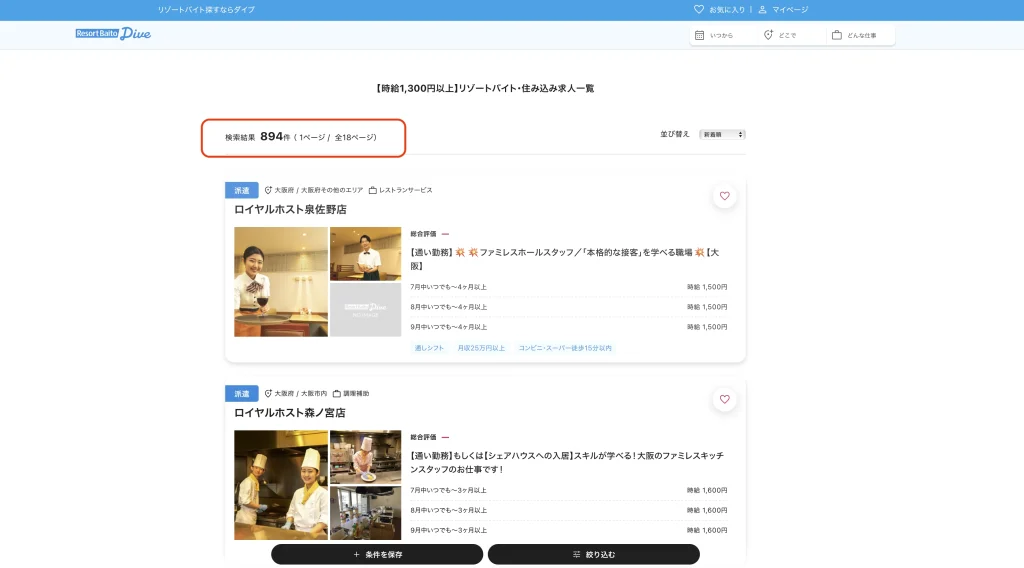
Task: Click 7月中いつでも〜3ヶ月以上 row
Action: pos(568,490)
